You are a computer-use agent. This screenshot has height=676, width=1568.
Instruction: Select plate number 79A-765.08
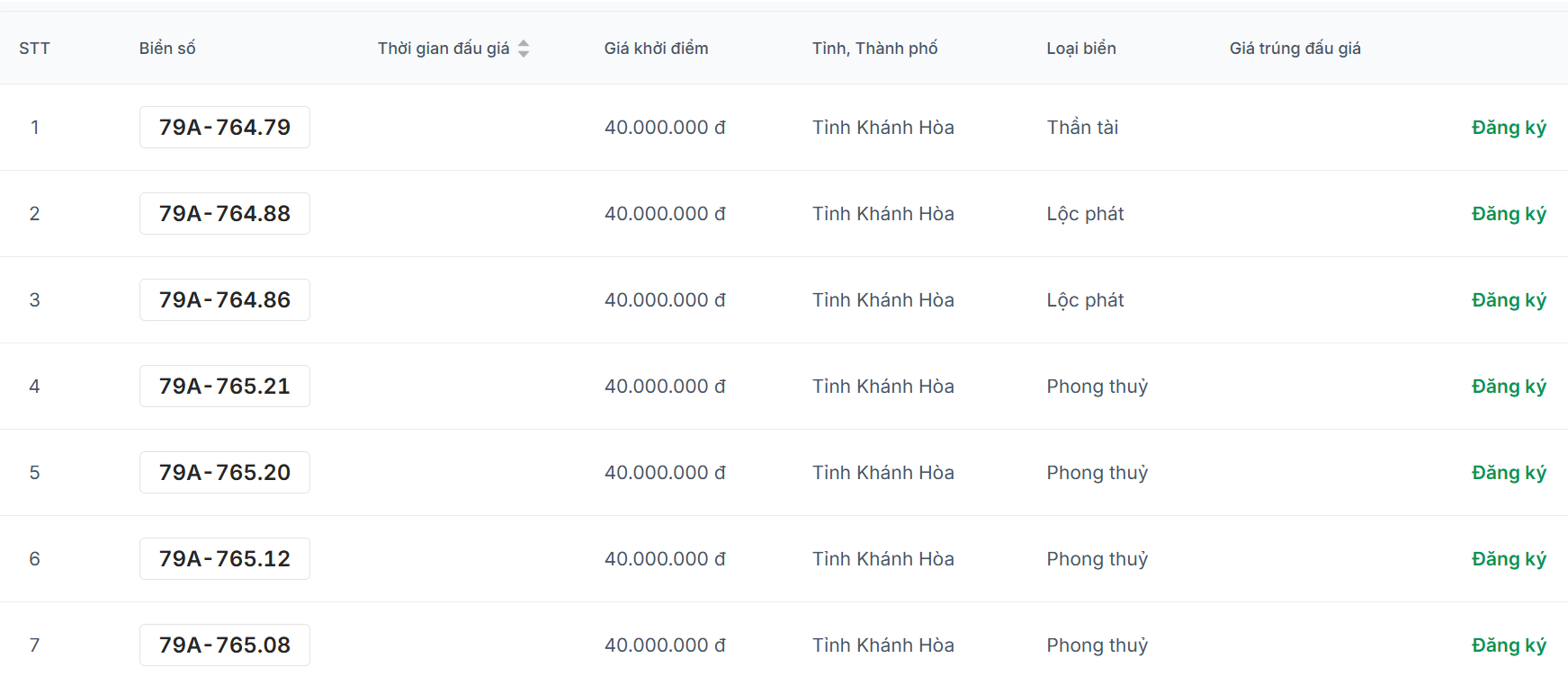225,645
